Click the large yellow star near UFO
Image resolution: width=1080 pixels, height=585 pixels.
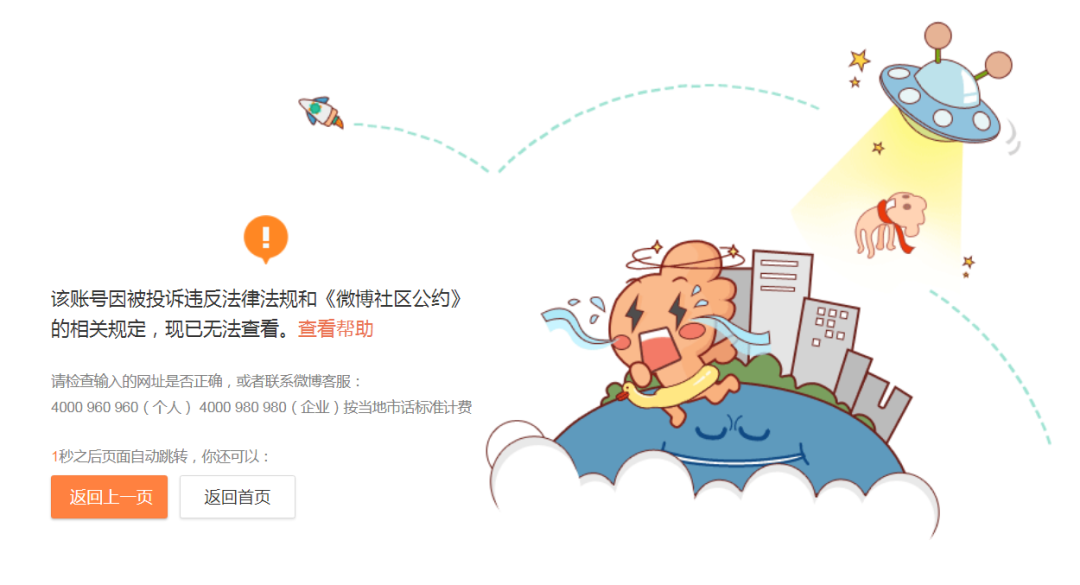pyautogui.click(x=859, y=60)
